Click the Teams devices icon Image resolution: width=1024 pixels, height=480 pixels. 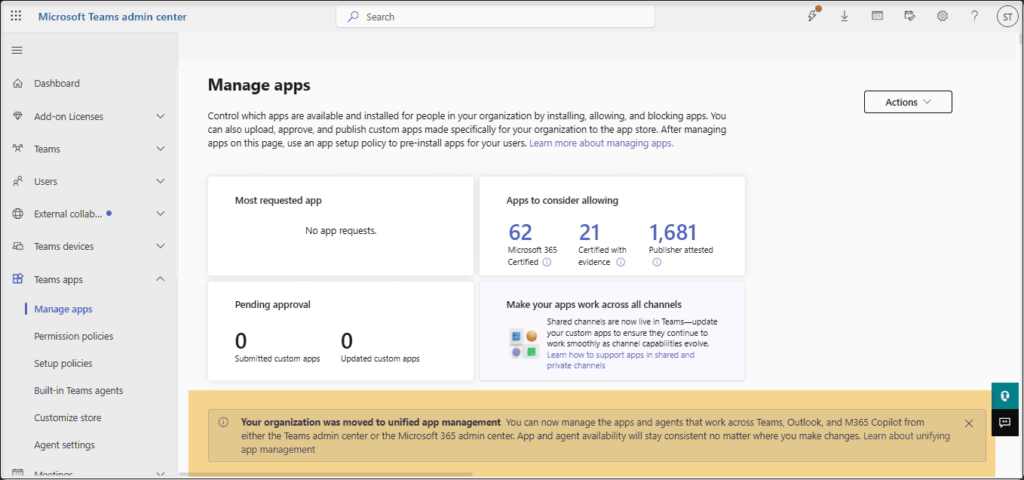pos(18,247)
